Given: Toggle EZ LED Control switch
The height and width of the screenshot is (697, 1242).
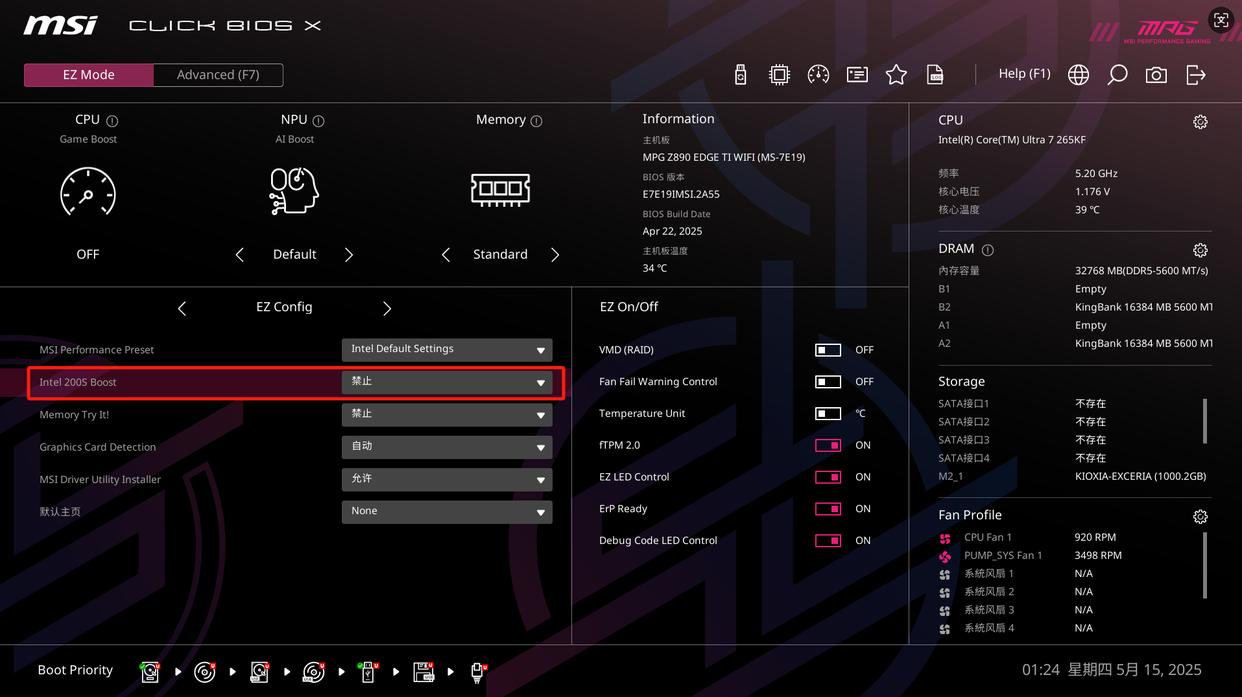Looking at the screenshot, I should tap(828, 477).
